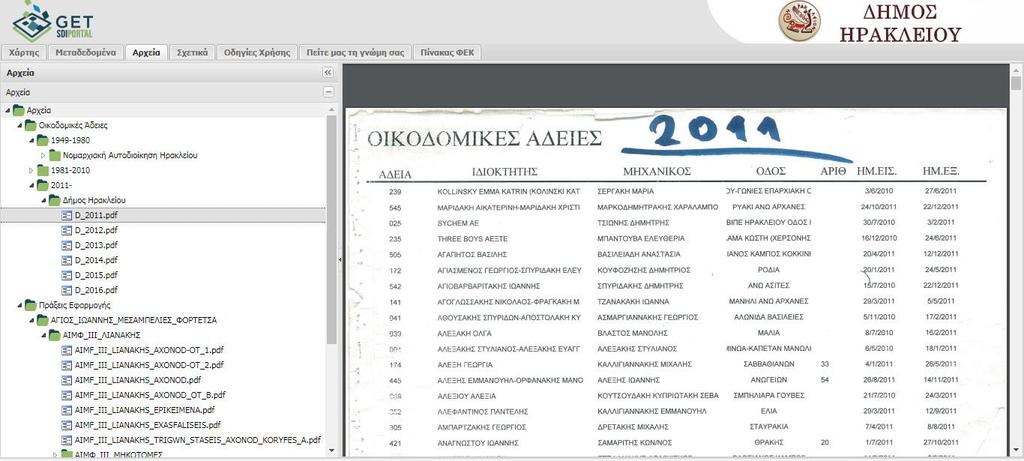Click the AIMF_III_LIANAKHS_AXONOD-OT_1.pdf file icon
Screen dimensions: 1024x461
[67, 350]
